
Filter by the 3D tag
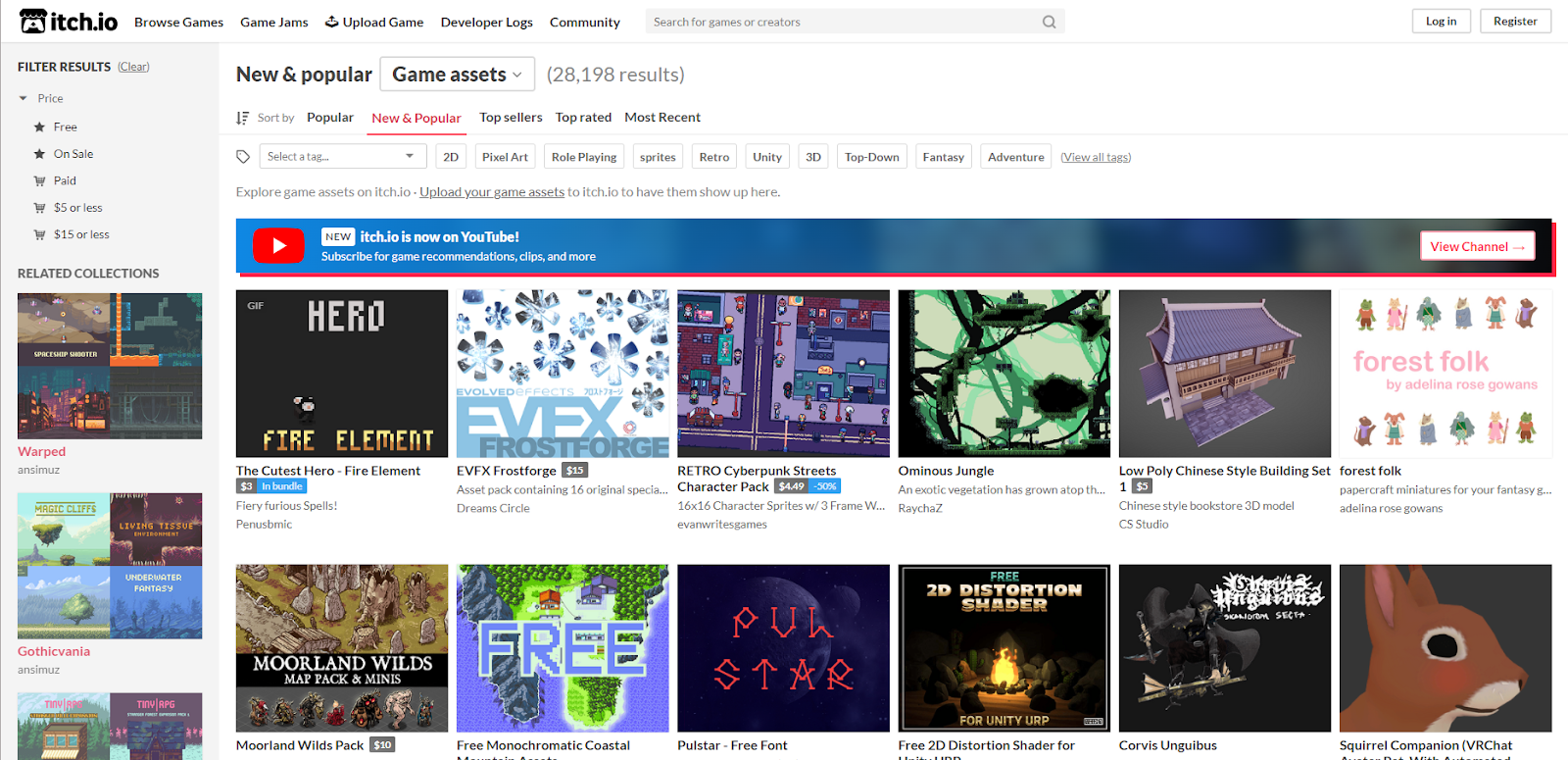point(813,157)
